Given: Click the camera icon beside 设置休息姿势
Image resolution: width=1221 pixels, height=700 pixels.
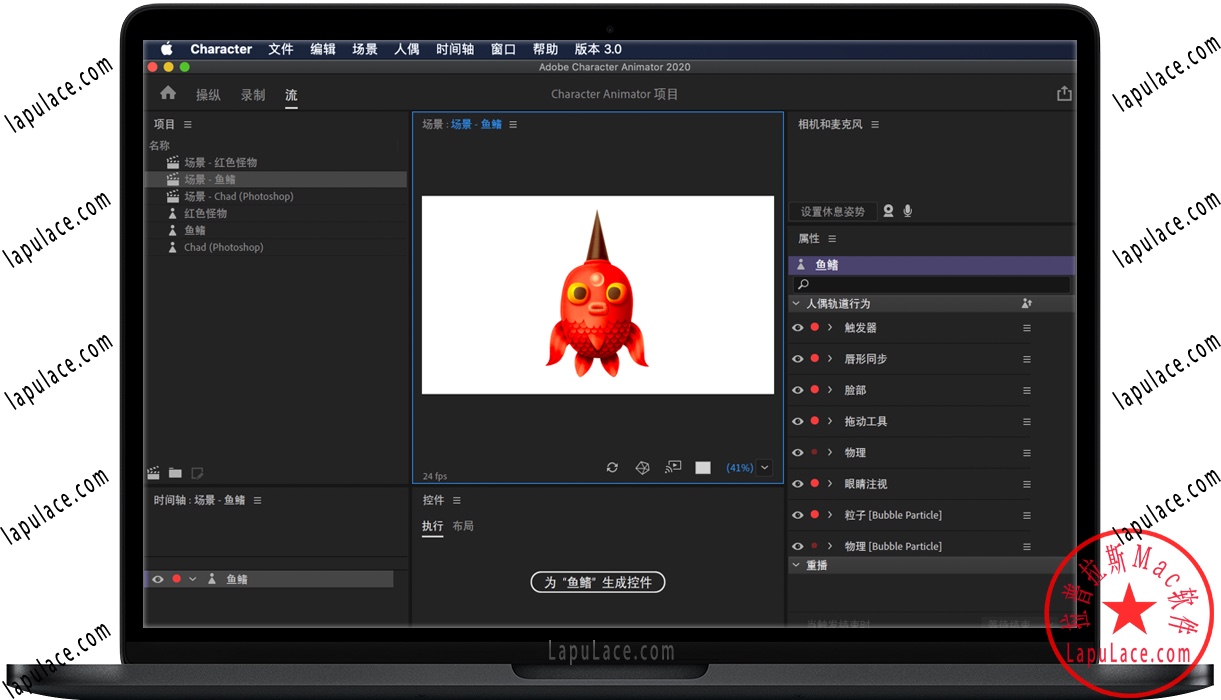Looking at the screenshot, I should point(888,211).
